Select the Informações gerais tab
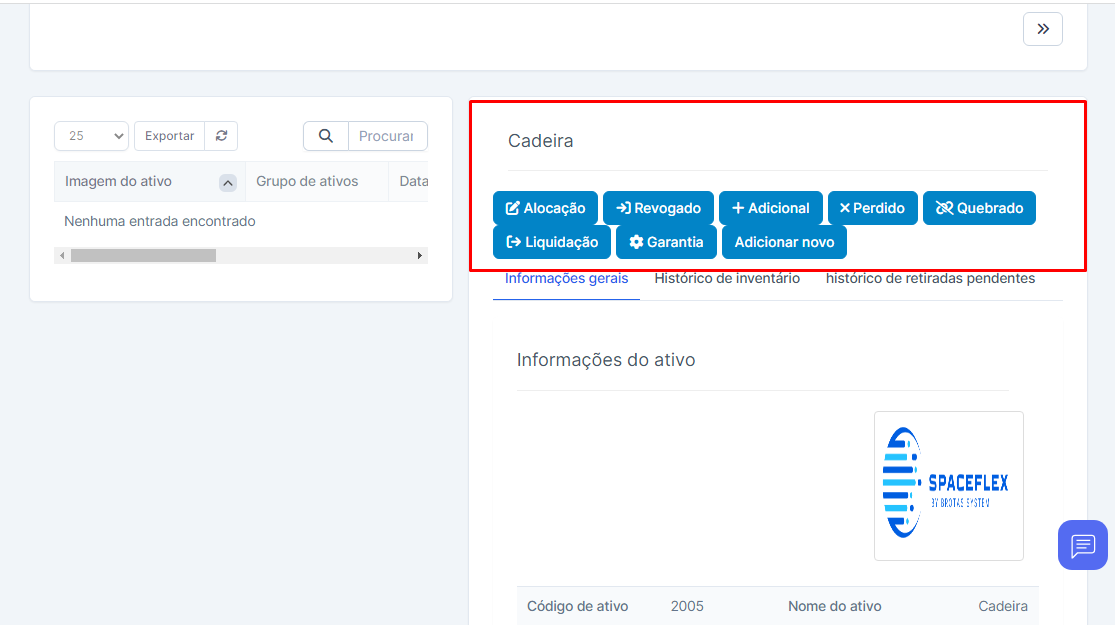Image resolution: width=1115 pixels, height=625 pixels. click(566, 279)
